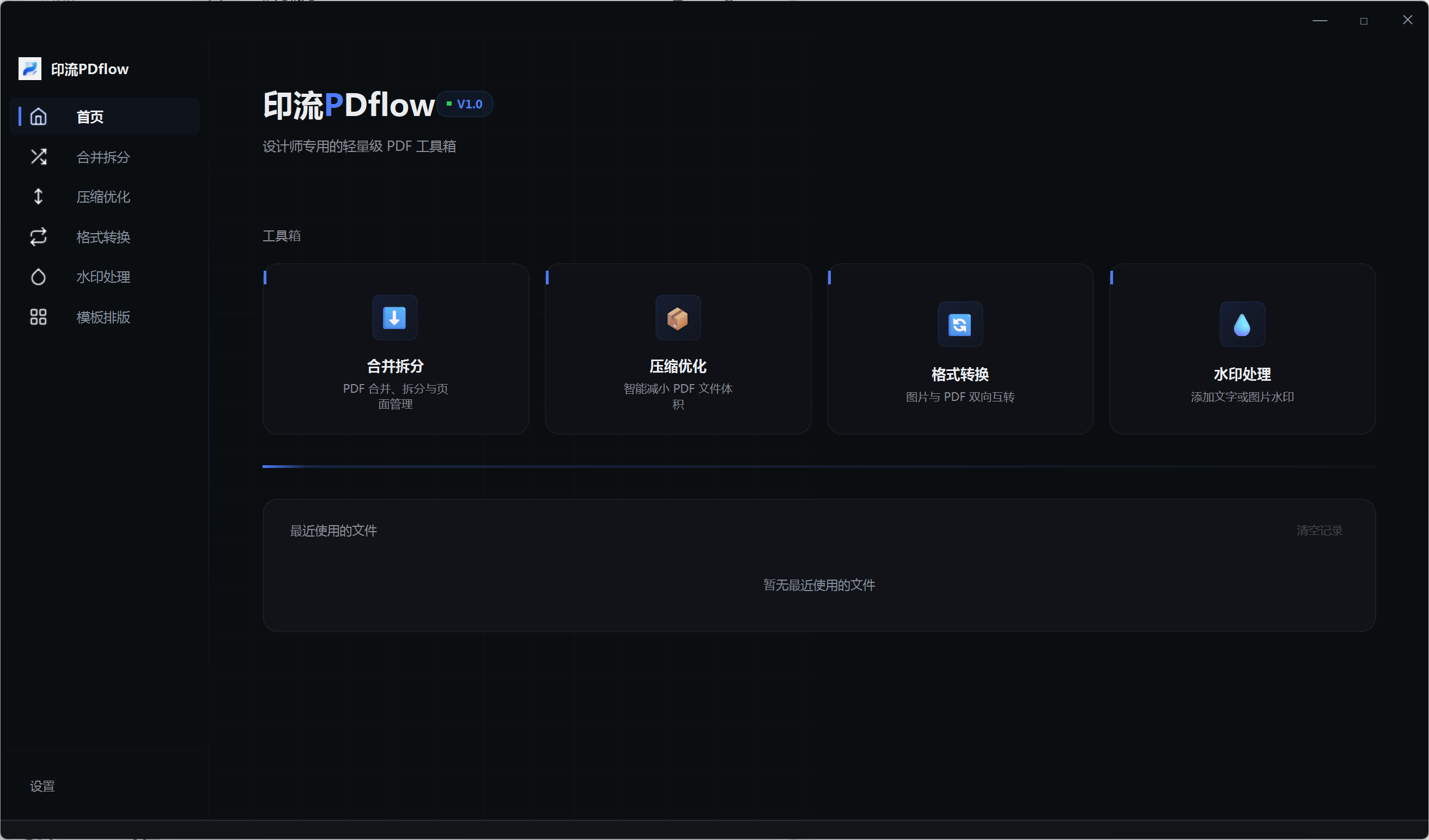Screen dimensions: 1429x840
Task: Click the package box icon on 压缩优化 card
Action: (x=678, y=318)
